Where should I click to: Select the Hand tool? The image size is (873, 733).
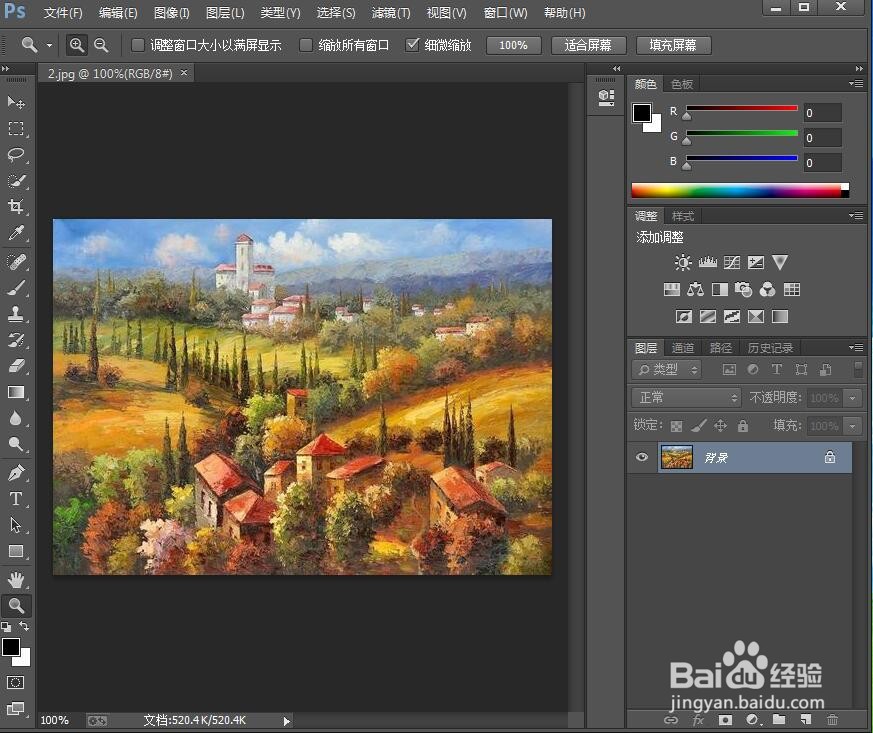pyautogui.click(x=16, y=579)
